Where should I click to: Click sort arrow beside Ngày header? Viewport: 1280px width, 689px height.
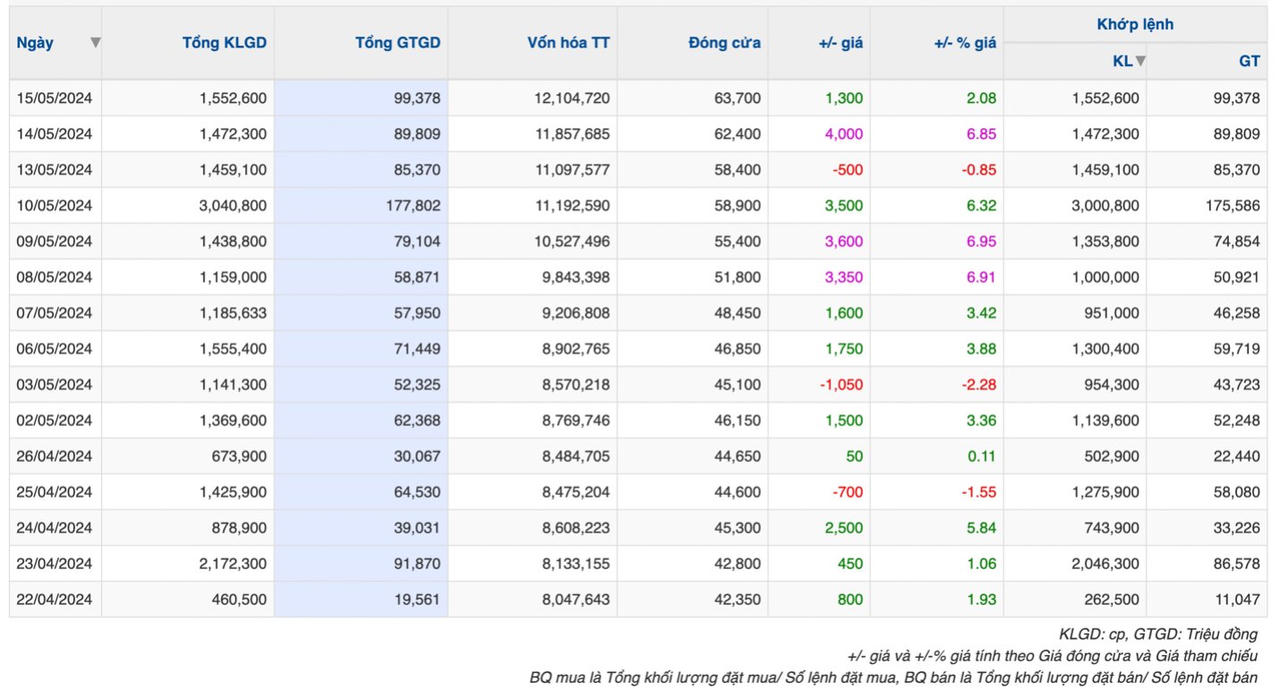pyautogui.click(x=95, y=43)
